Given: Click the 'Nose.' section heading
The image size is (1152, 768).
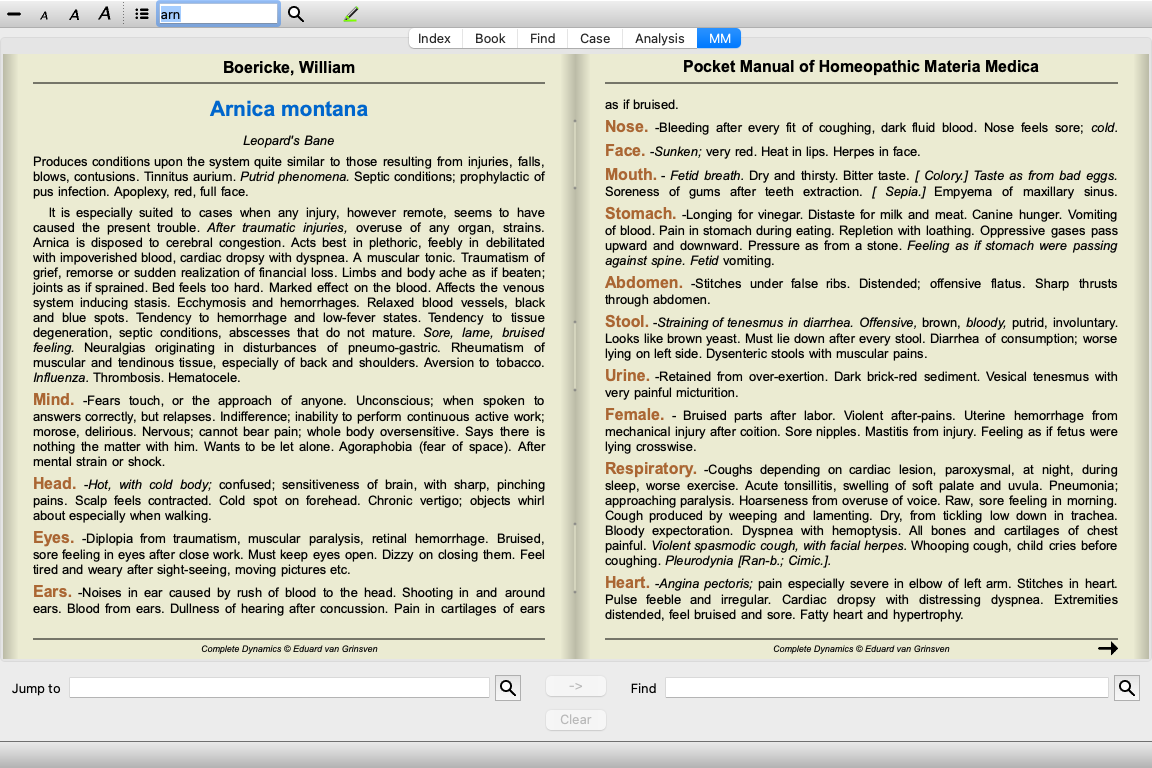Looking at the screenshot, I should 627,126.
